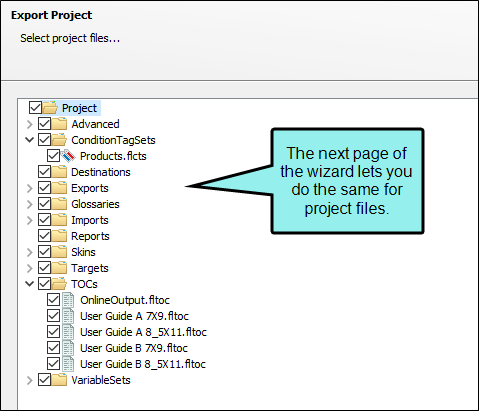Click the Targets folder label

pyautogui.click(x=90, y=268)
